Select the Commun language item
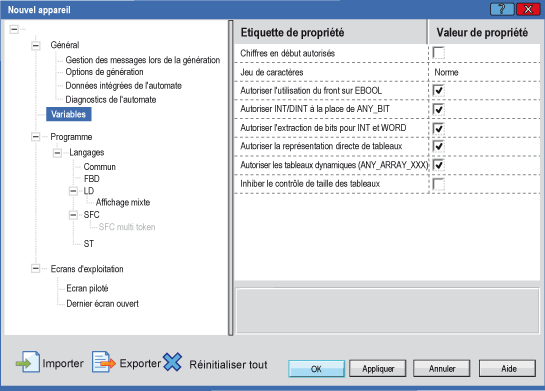The image size is (545, 391). click(x=99, y=167)
